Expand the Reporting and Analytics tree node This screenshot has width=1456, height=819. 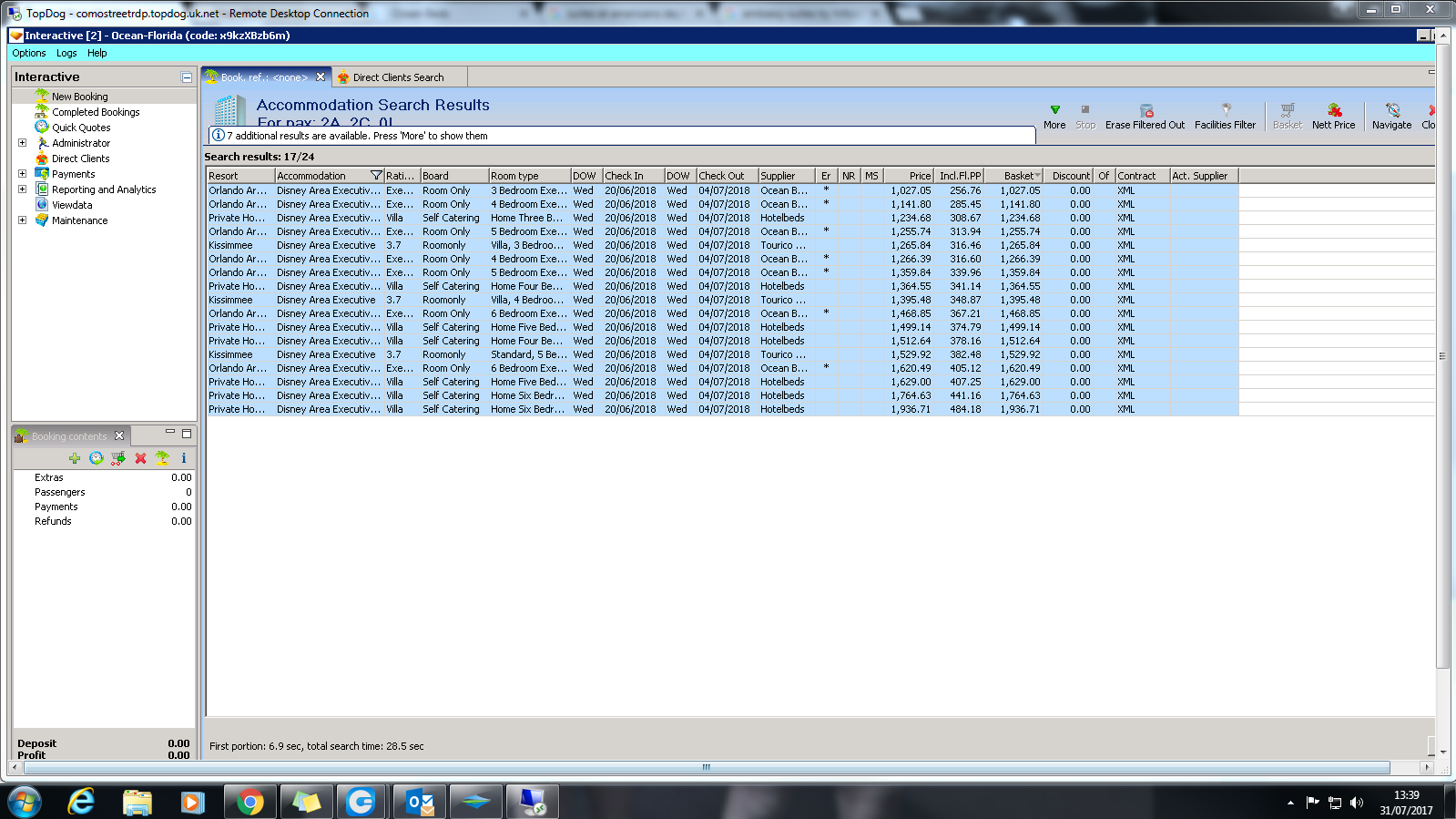pyautogui.click(x=22, y=189)
